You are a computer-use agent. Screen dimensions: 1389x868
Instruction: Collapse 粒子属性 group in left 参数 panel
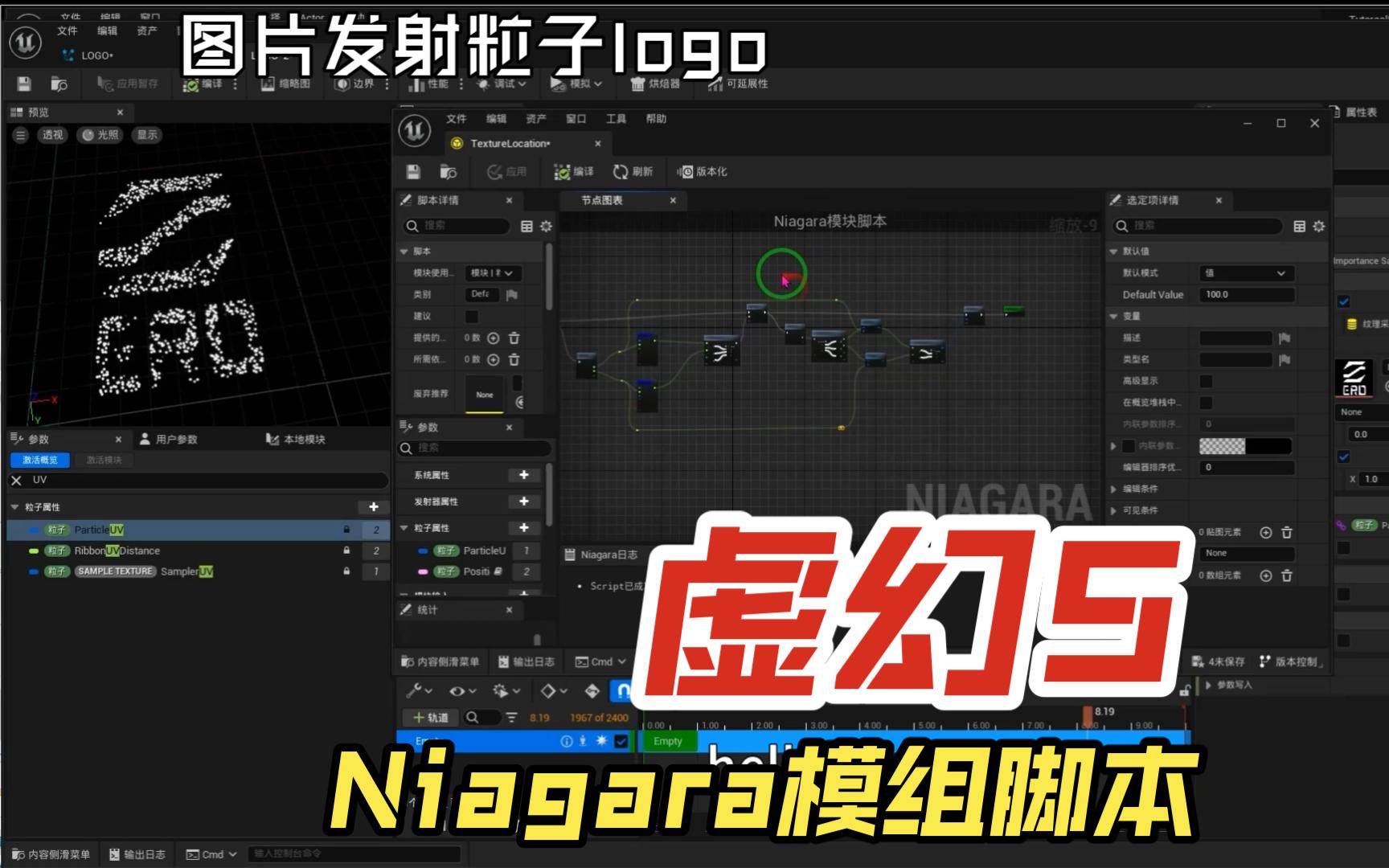(x=14, y=507)
